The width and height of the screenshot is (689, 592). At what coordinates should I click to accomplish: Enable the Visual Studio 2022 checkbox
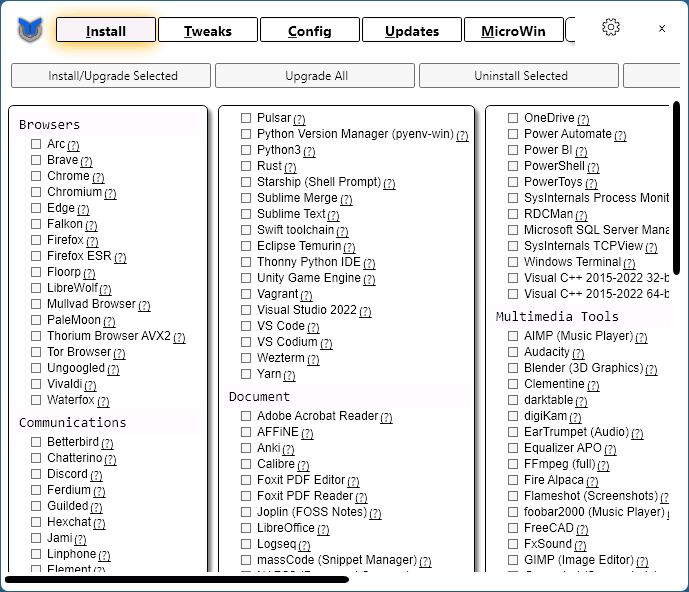point(246,311)
